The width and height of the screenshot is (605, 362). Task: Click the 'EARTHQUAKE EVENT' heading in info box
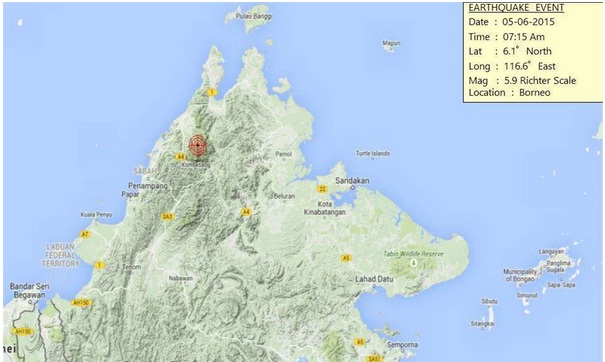[x=516, y=8]
